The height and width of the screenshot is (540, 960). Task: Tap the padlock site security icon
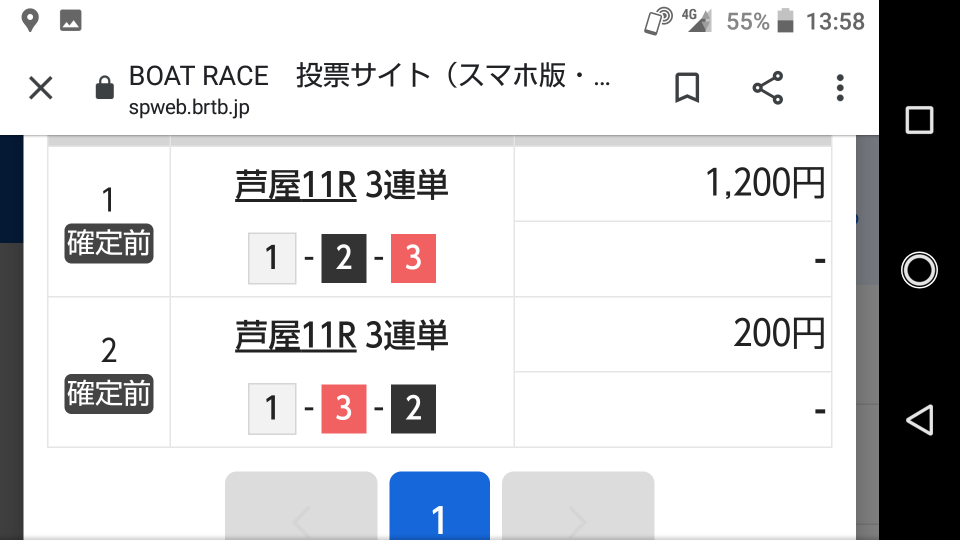click(105, 88)
